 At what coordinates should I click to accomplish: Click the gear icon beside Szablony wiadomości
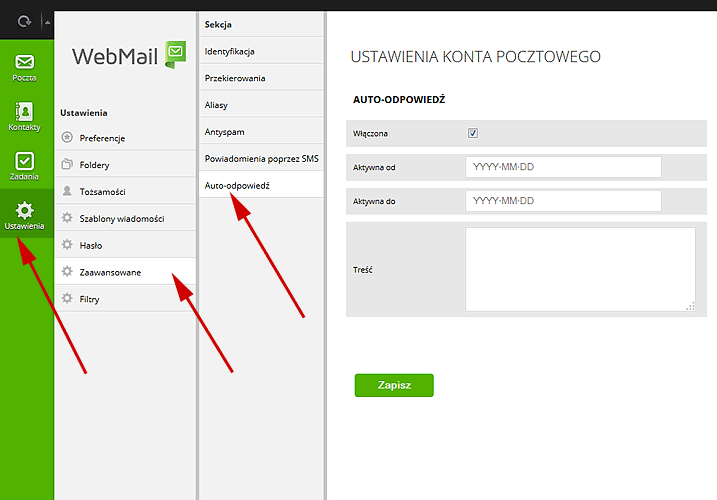tap(67, 218)
